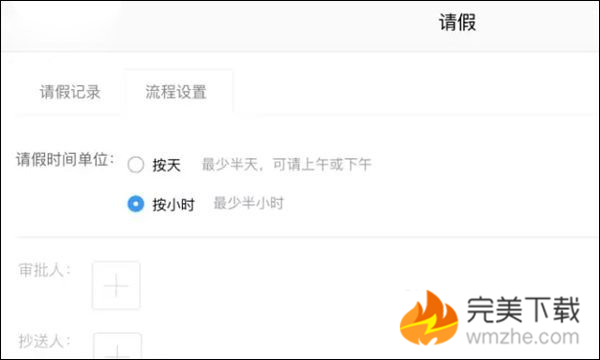This screenshot has height=360, width=600.
Task: Select the 按小时 radio button
Action: [136, 204]
